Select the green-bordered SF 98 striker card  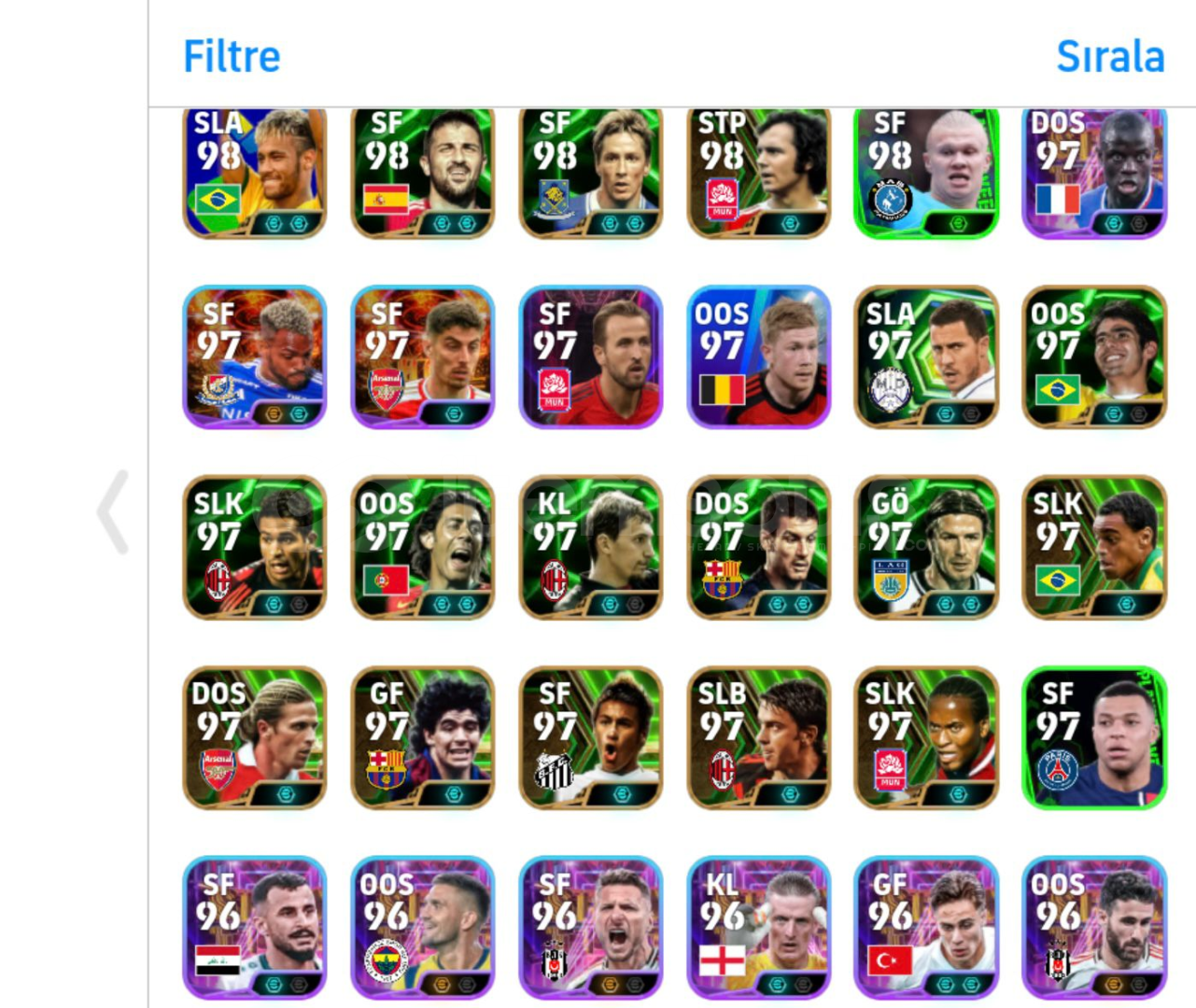(926, 173)
